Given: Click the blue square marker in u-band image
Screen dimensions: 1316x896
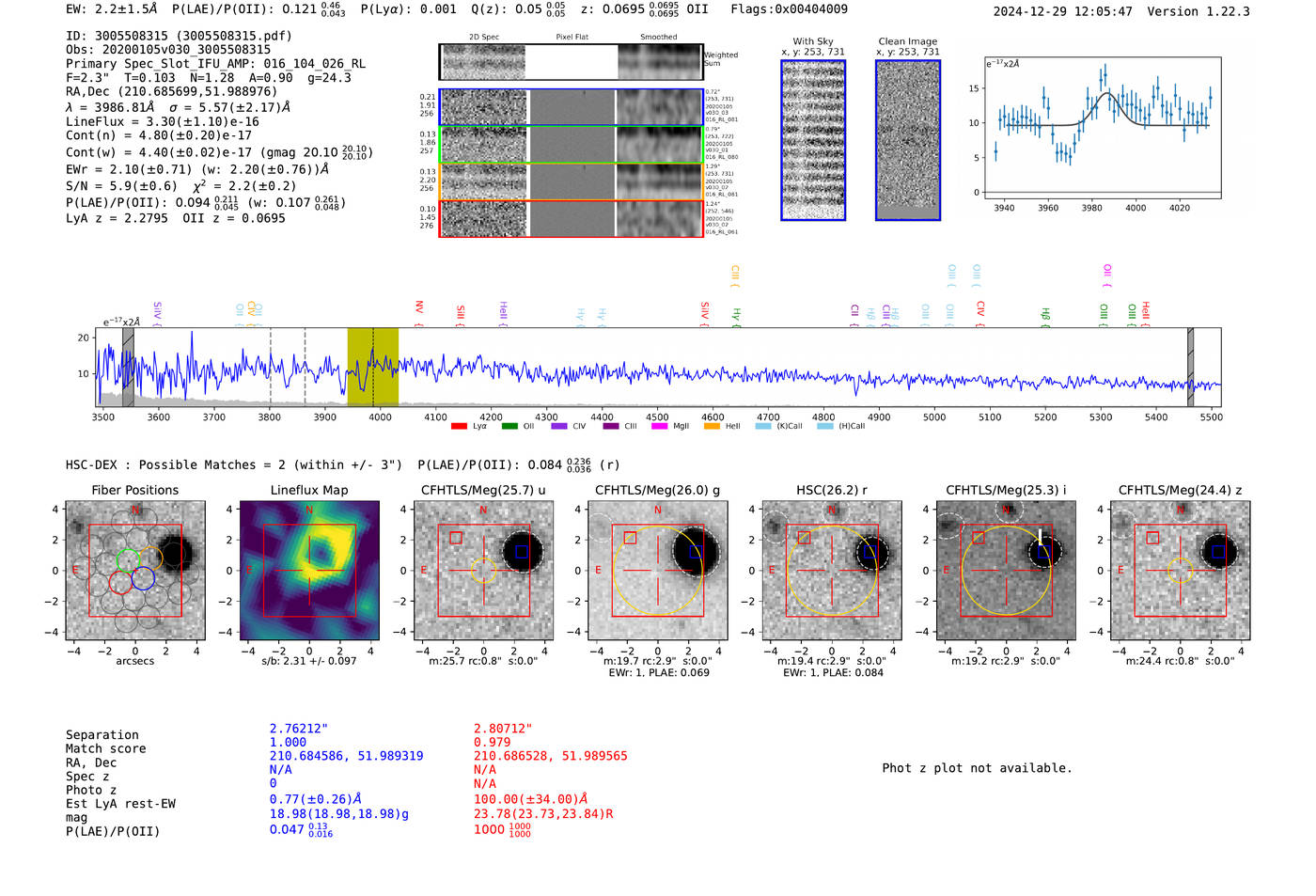Looking at the screenshot, I should pyautogui.click(x=522, y=552).
